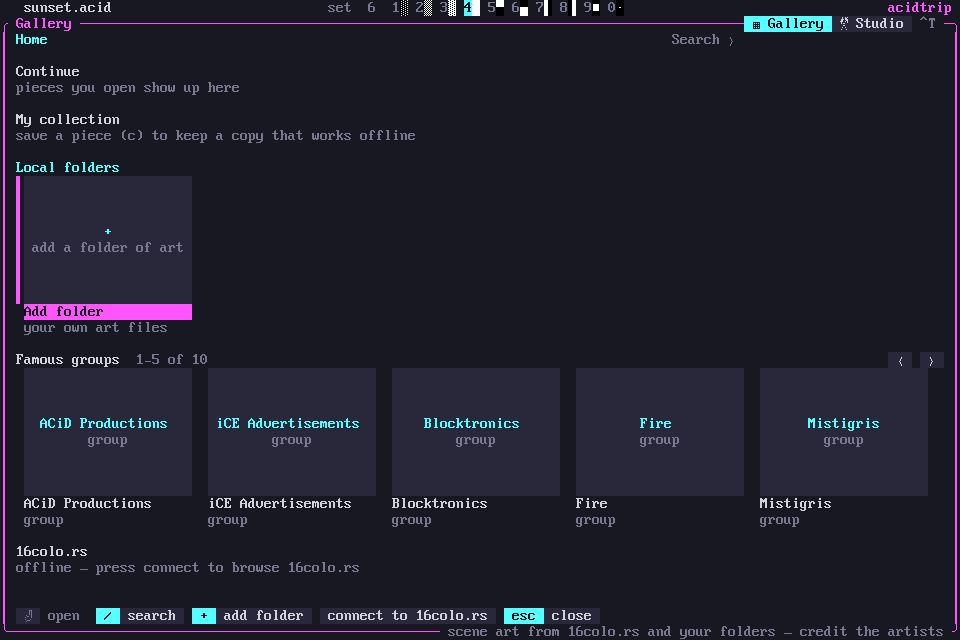
Task: Open the Fire group tile
Action: [660, 432]
